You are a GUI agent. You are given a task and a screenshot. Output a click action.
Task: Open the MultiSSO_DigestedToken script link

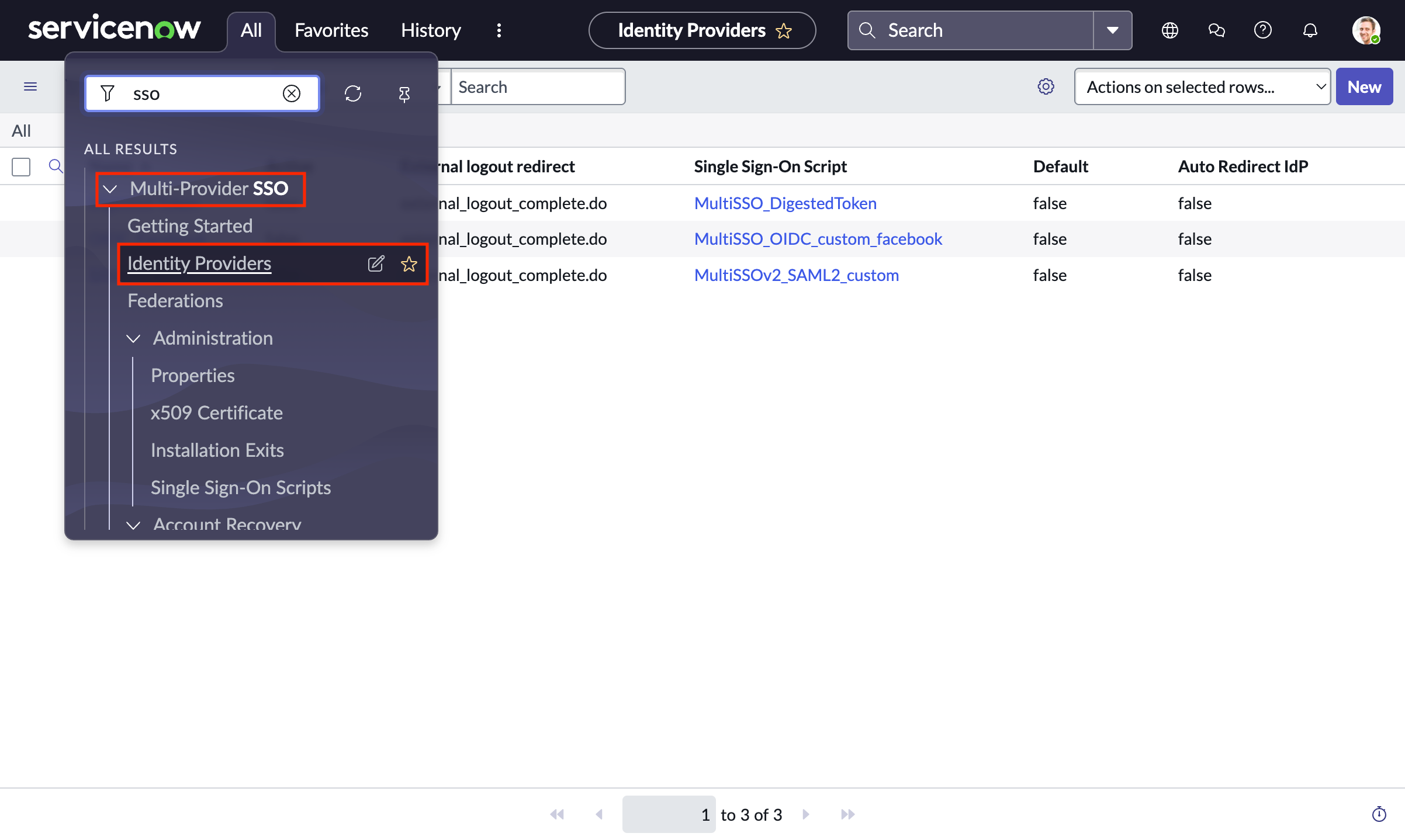(785, 203)
